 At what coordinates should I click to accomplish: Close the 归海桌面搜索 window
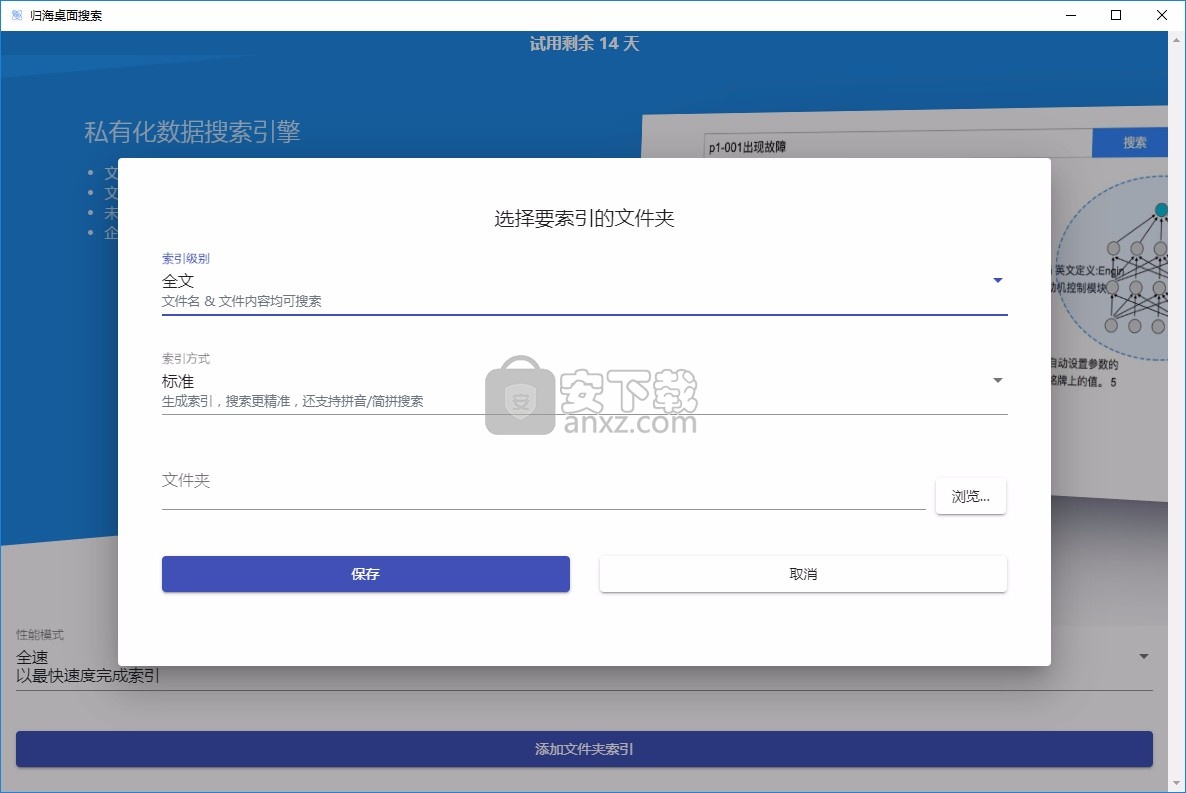(1162, 15)
